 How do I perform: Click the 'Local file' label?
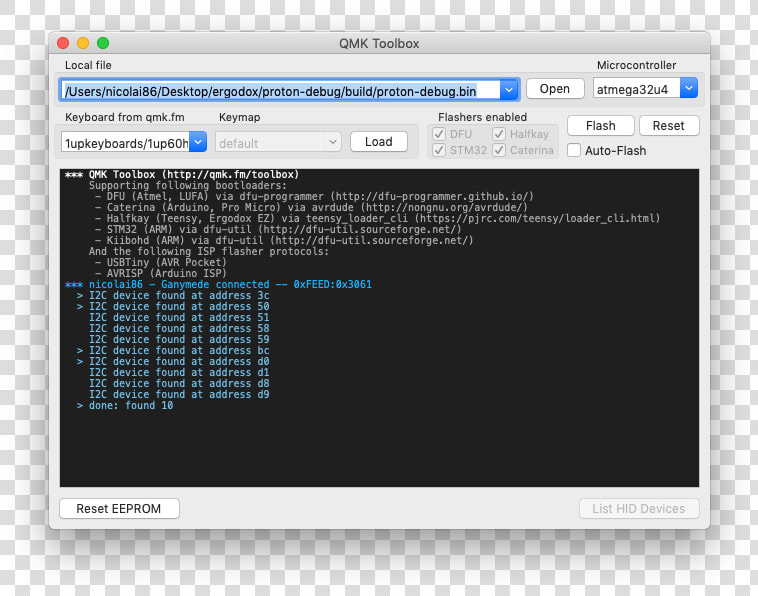[88, 65]
